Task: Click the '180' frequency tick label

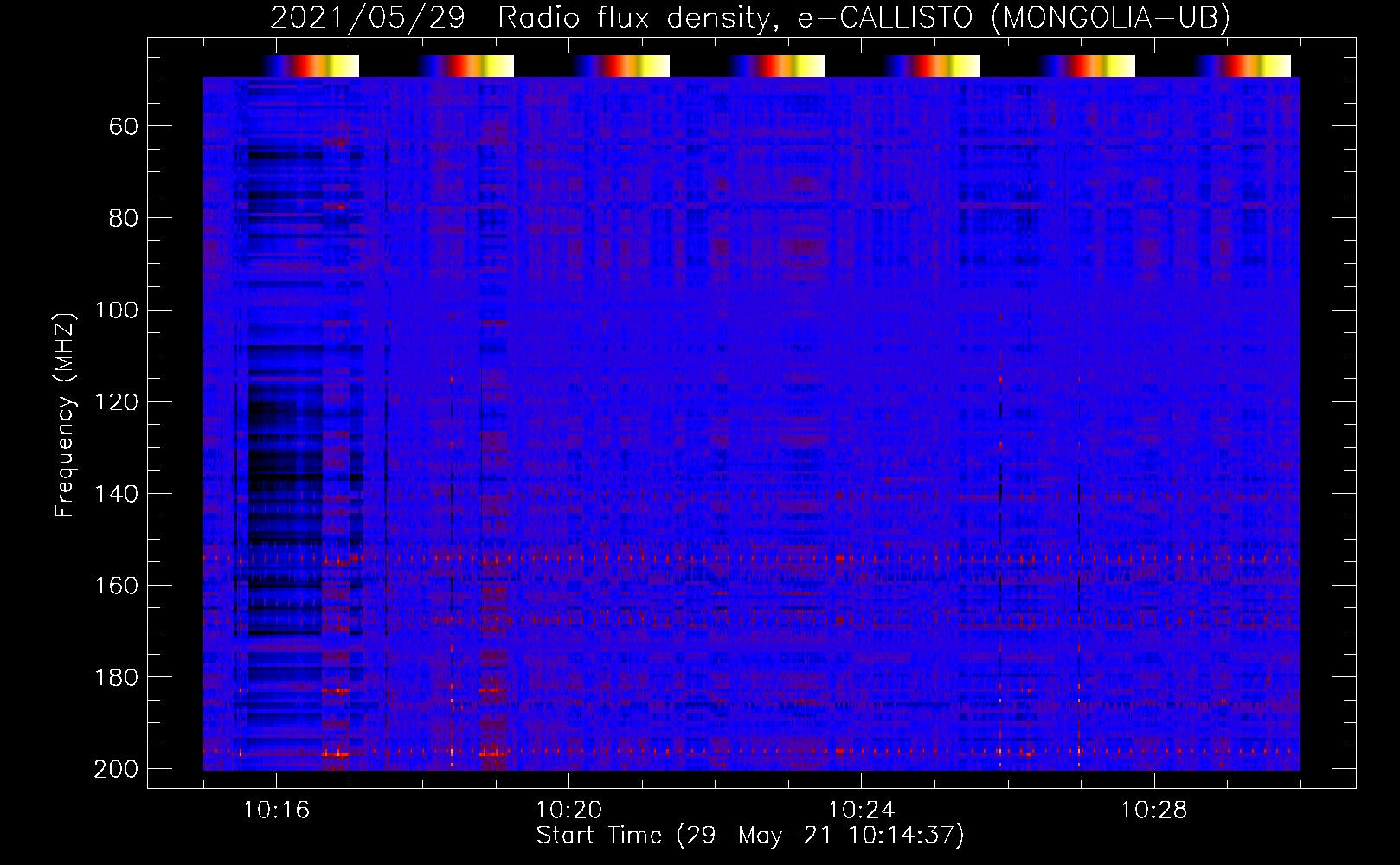Action: [116, 677]
